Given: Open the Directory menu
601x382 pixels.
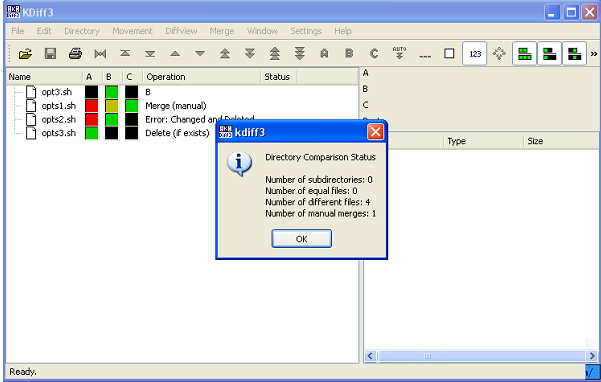Looking at the screenshot, I should (82, 31).
